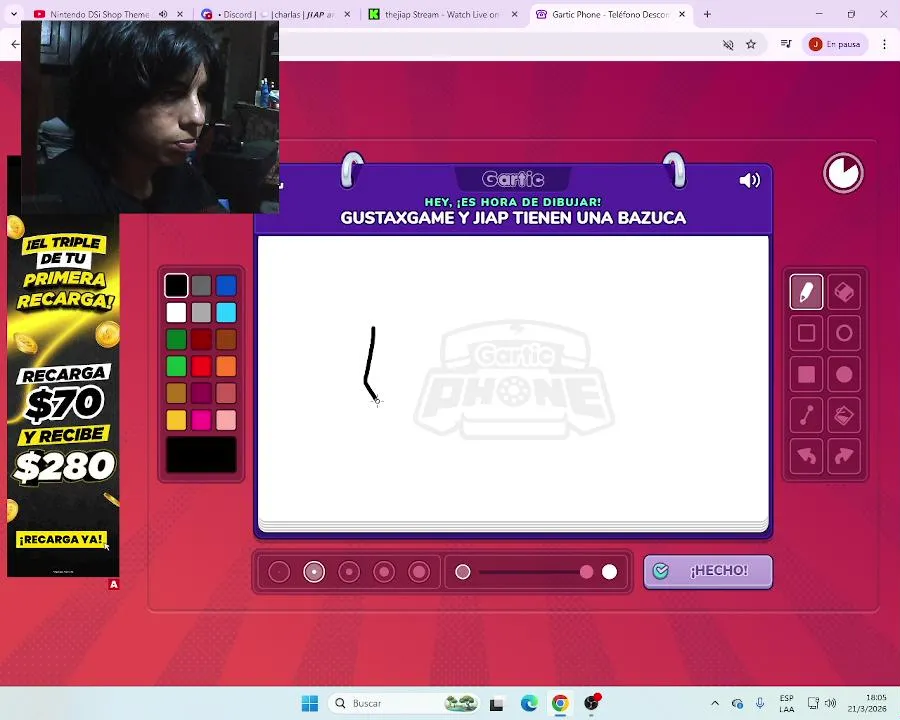
Task: Select the light gray color swatch
Action: point(201,312)
